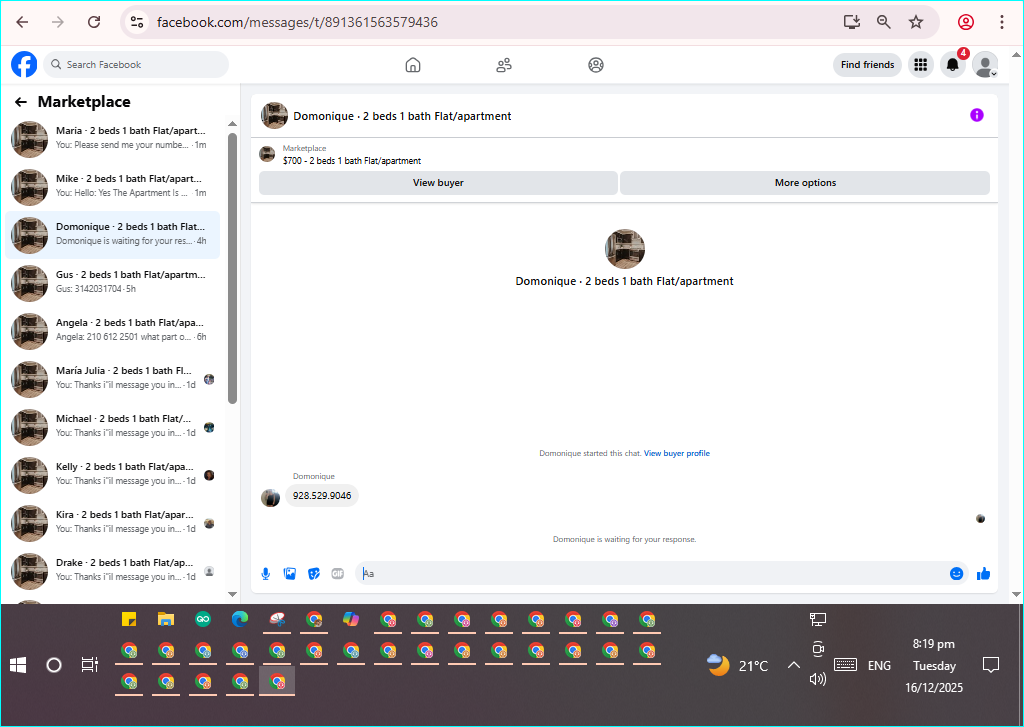Click the $700 listing title text

point(351,161)
